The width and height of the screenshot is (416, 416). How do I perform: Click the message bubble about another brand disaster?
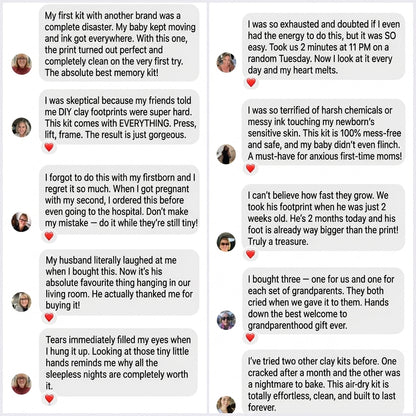coord(119,43)
